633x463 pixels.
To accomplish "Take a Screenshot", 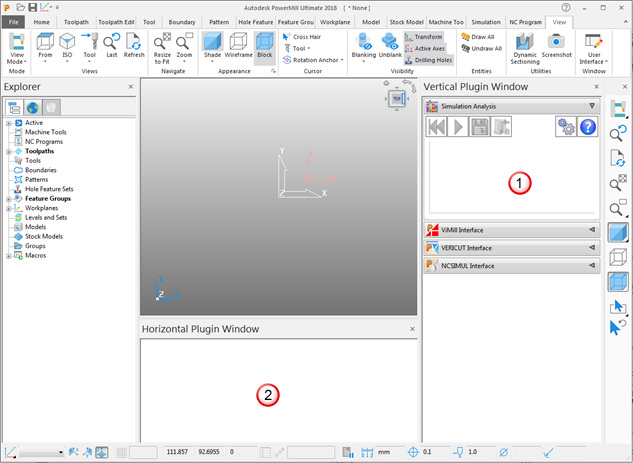I will pyautogui.click(x=556, y=46).
